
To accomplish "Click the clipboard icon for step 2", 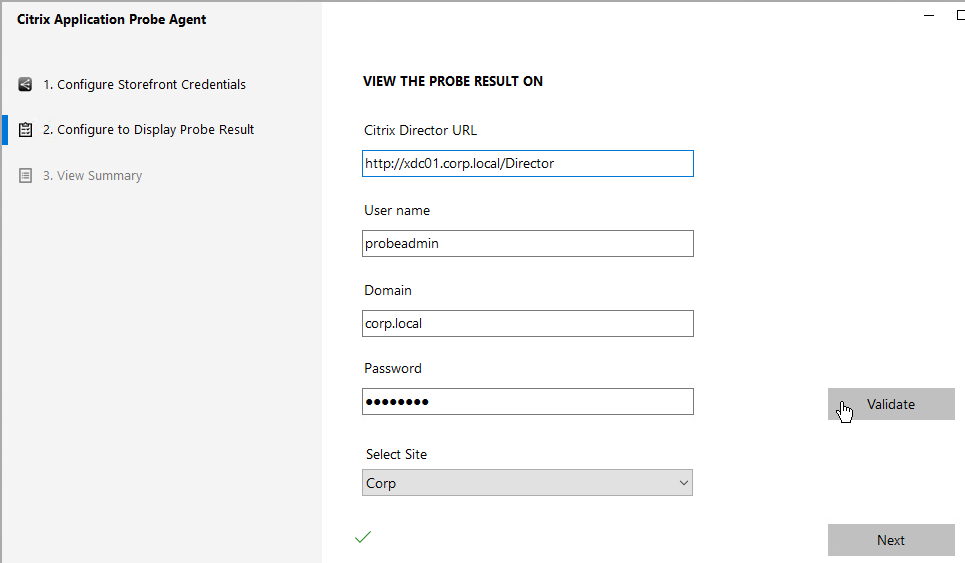I will (x=25, y=130).
